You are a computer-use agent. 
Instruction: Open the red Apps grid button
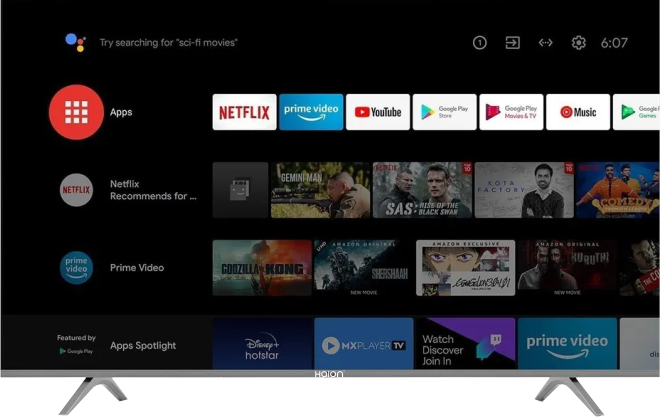coord(76,112)
